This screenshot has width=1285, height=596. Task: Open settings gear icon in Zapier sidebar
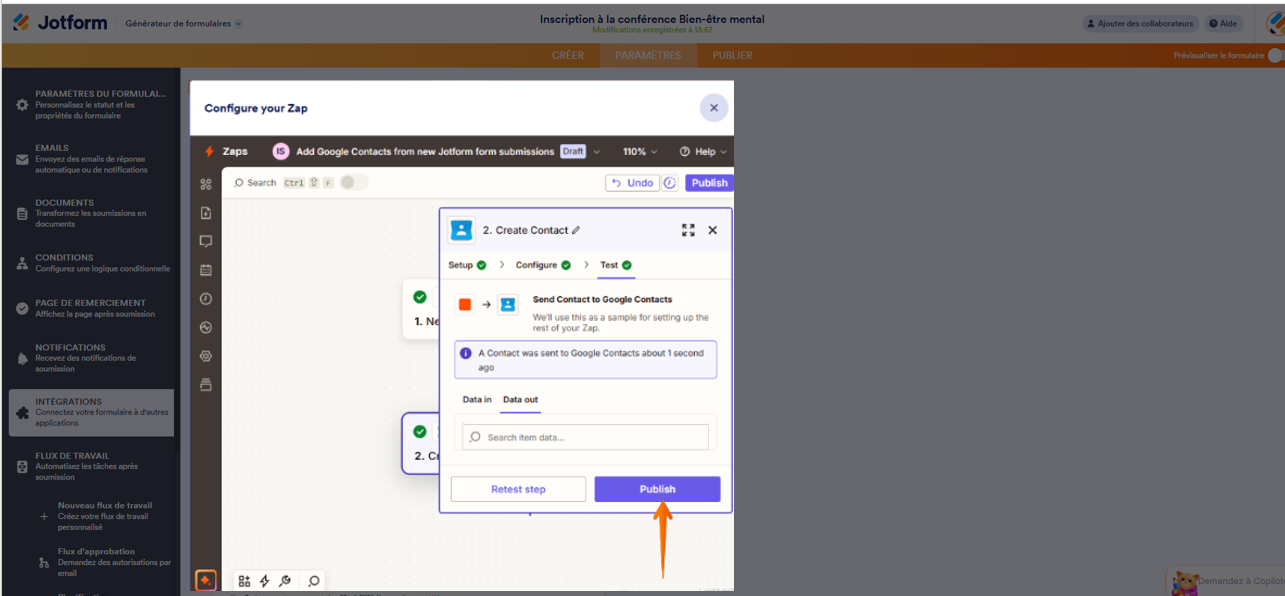206,355
